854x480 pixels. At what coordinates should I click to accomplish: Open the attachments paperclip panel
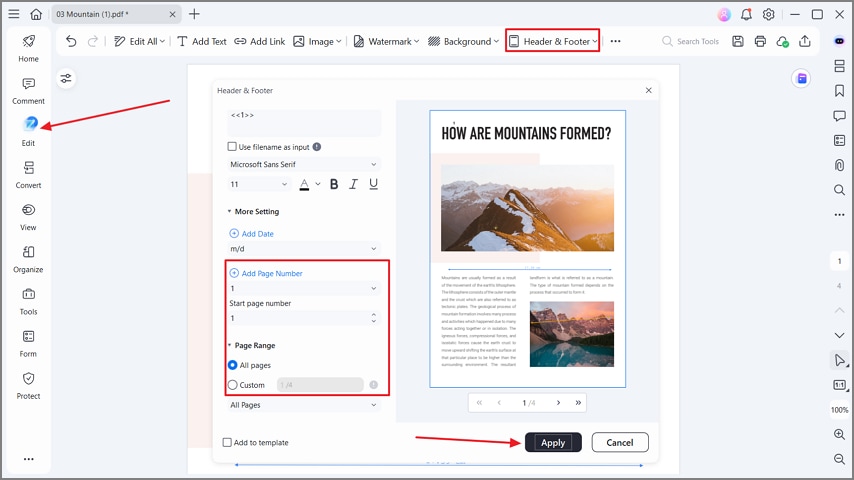[839, 165]
